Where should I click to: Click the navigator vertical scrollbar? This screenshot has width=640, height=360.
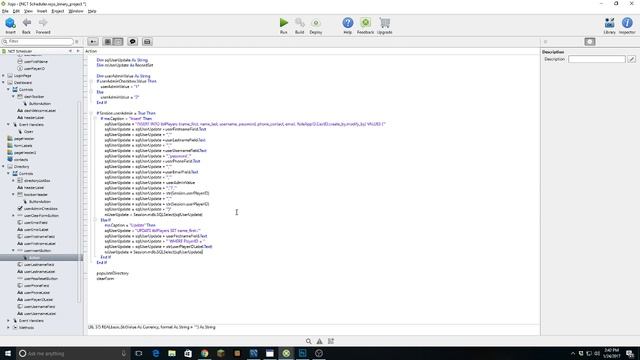[80, 202]
